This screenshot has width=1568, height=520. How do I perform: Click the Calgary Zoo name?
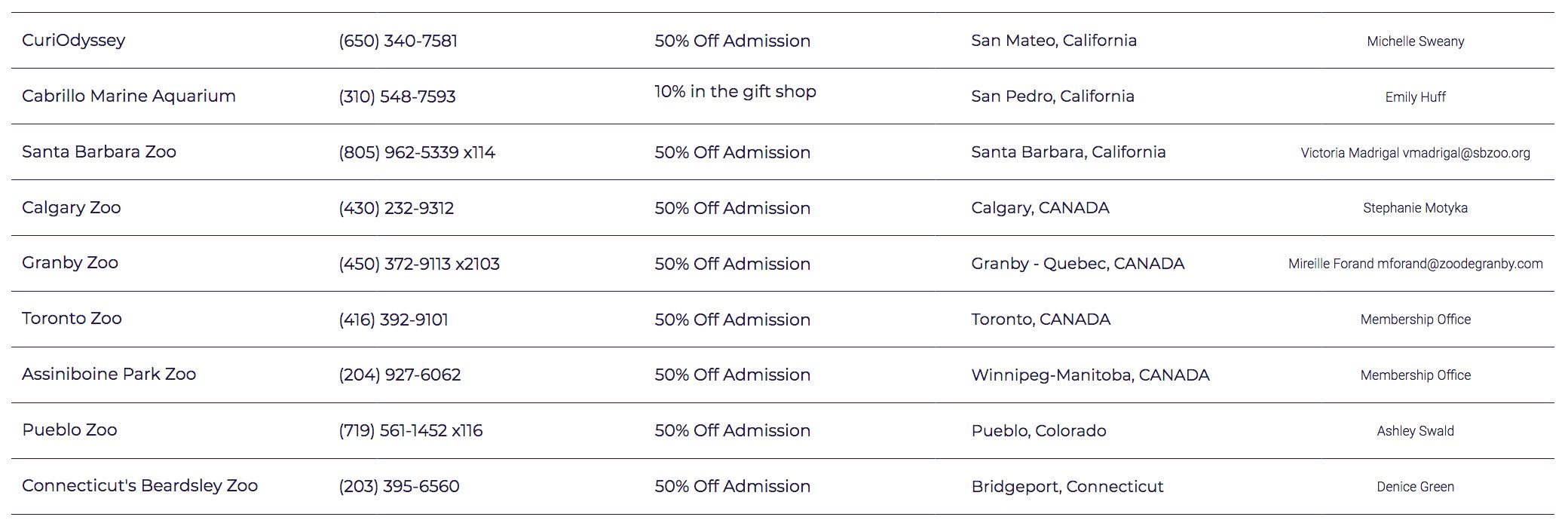[71, 208]
